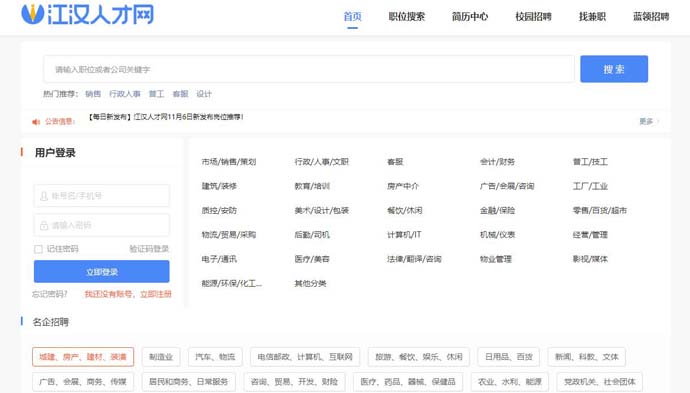The width and height of the screenshot is (690, 393).
Task: Select the 新闻、科教、文体 industry tag
Action: coord(587,357)
